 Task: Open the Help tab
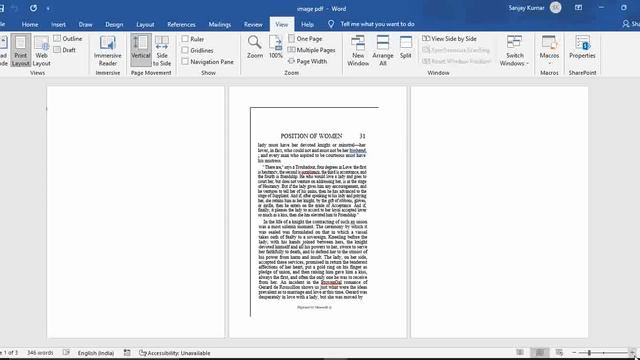point(307,24)
